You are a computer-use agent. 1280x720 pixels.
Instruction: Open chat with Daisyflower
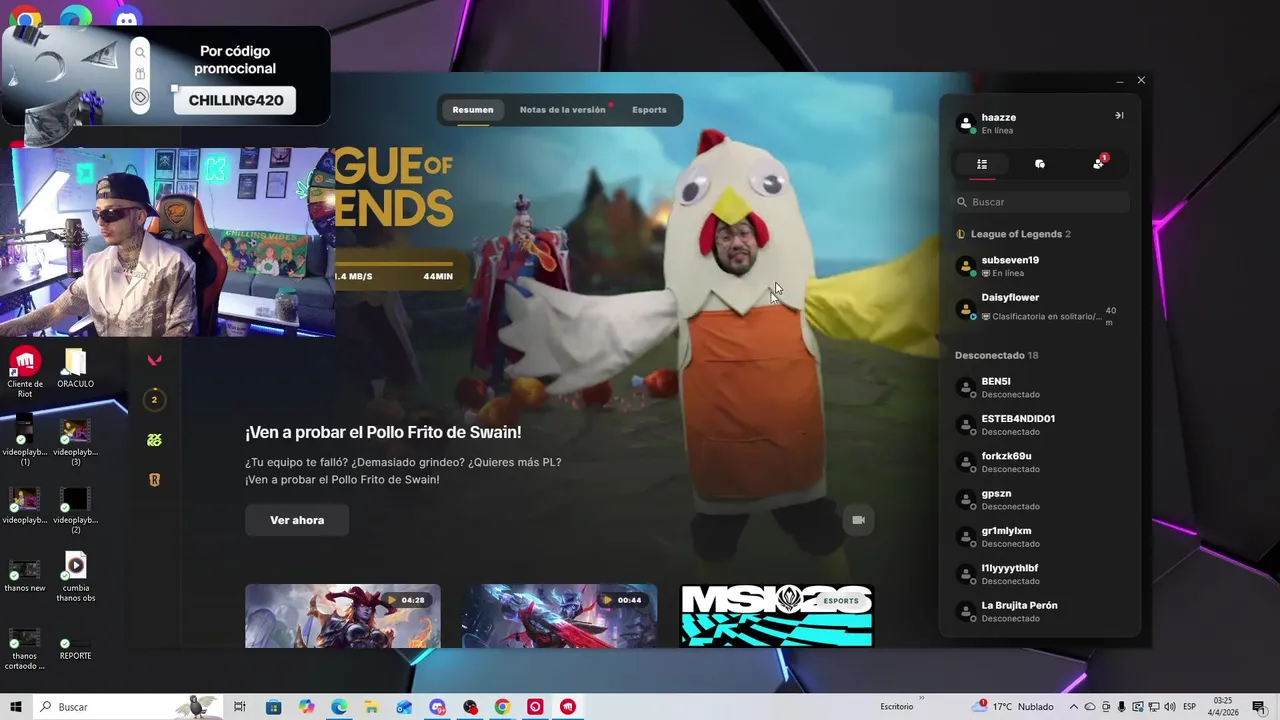(1040, 308)
